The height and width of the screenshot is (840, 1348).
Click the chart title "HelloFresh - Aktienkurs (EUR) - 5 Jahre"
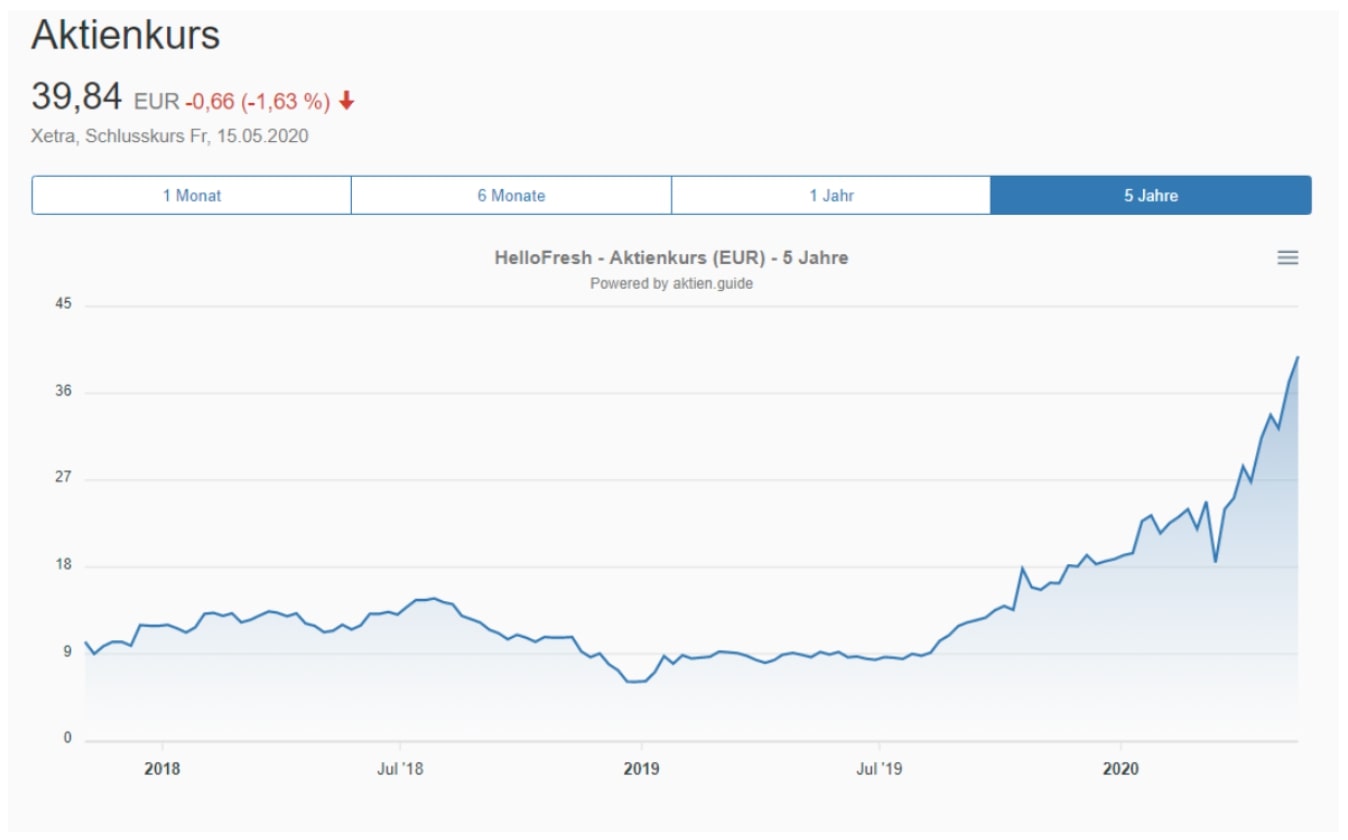(x=671, y=258)
